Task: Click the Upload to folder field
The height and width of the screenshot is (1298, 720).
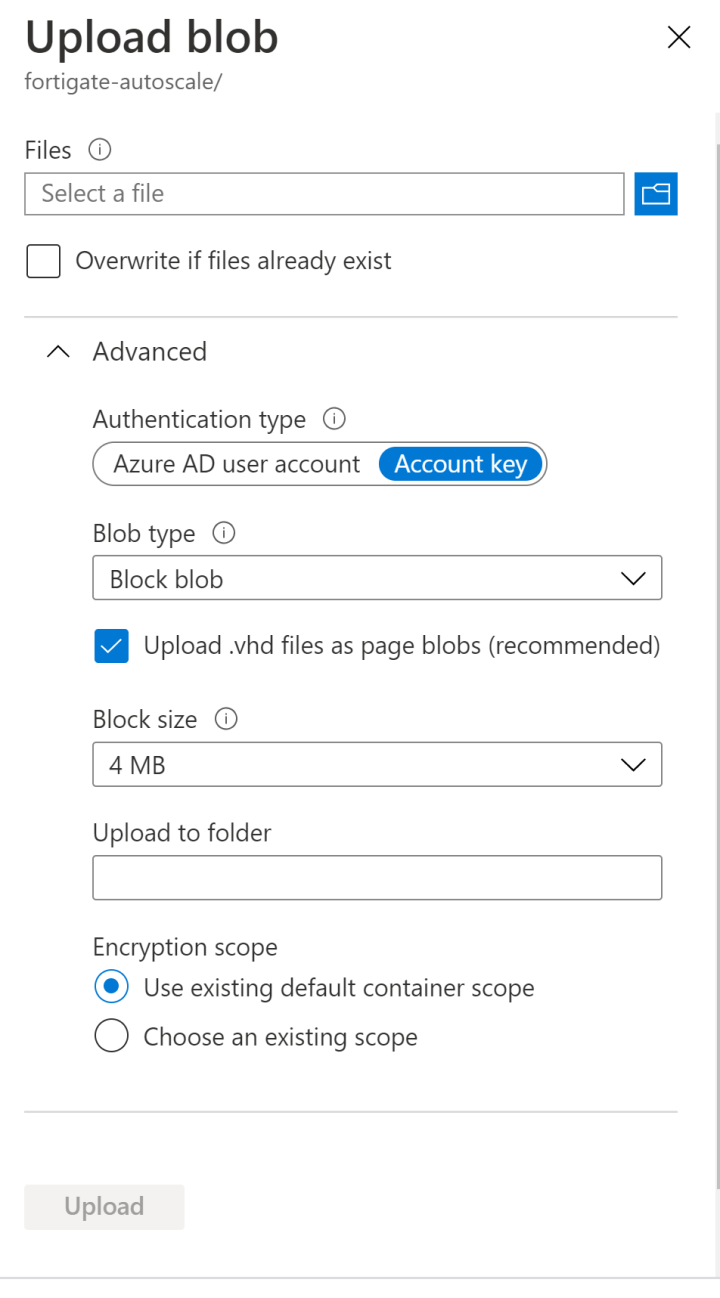Action: click(x=377, y=878)
